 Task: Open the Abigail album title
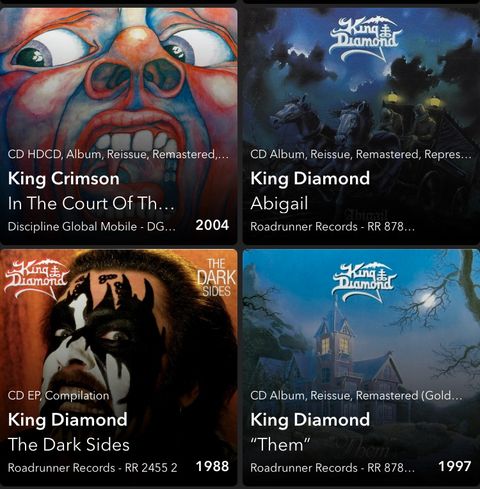pyautogui.click(x=279, y=204)
